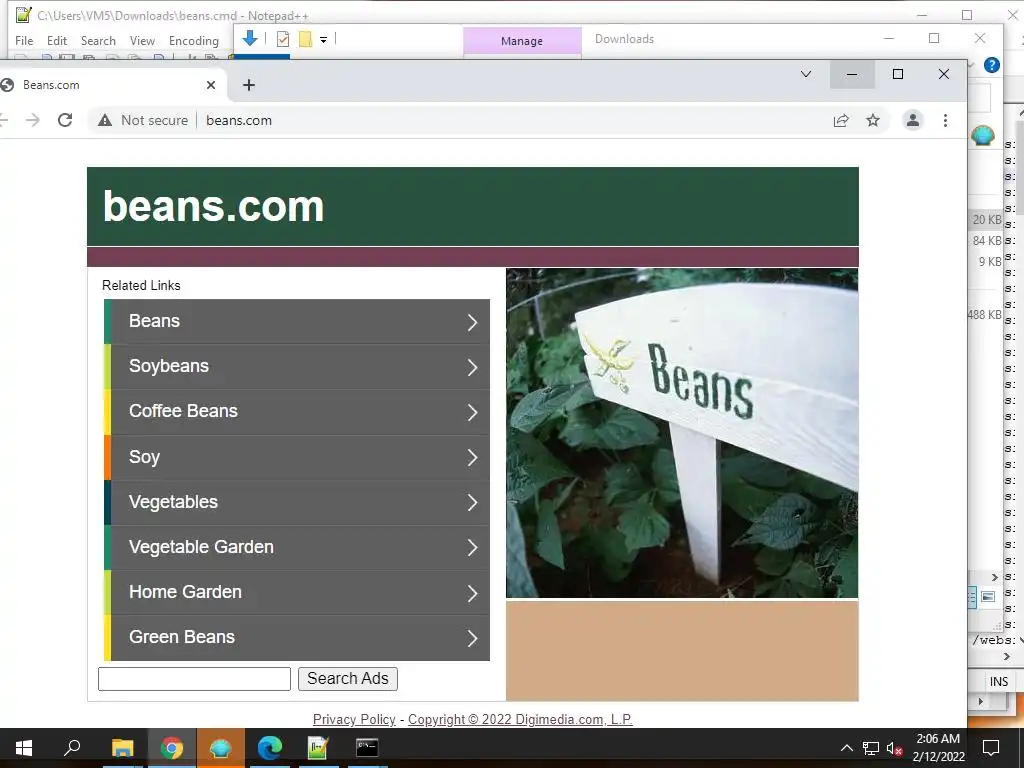The image size is (1024, 768).
Task: Show hidden system tray icons
Action: [x=846, y=748]
